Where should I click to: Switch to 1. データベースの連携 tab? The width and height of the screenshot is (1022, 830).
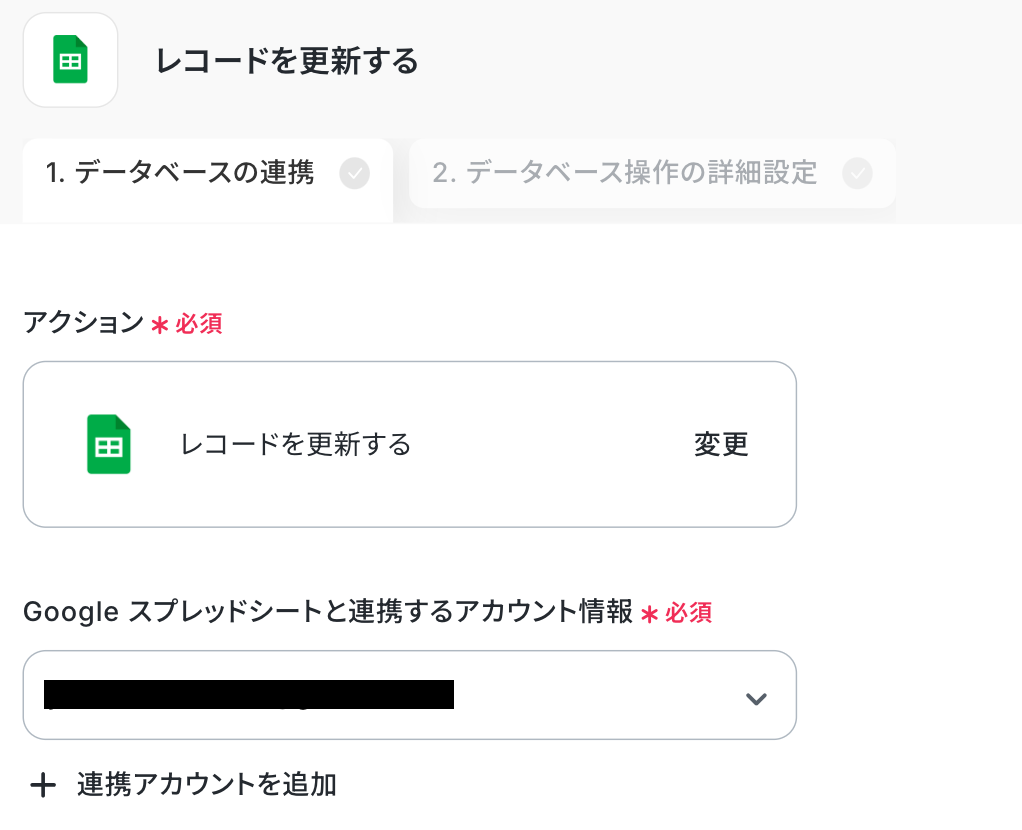[180, 174]
